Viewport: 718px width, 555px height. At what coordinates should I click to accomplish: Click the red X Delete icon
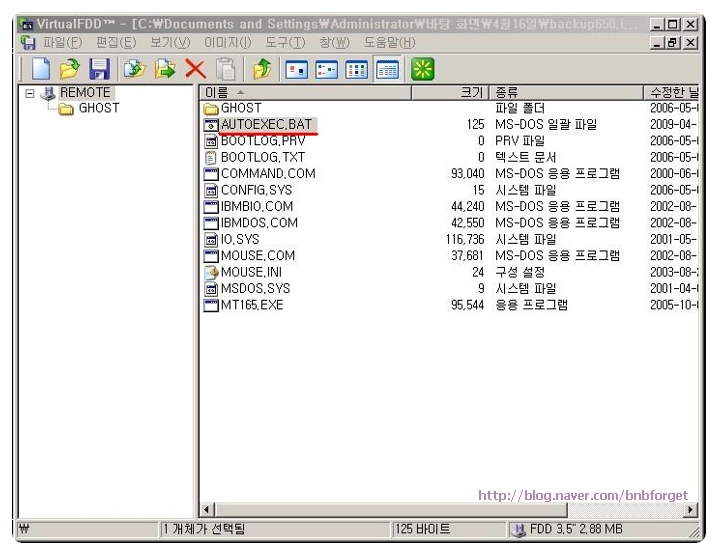(196, 69)
